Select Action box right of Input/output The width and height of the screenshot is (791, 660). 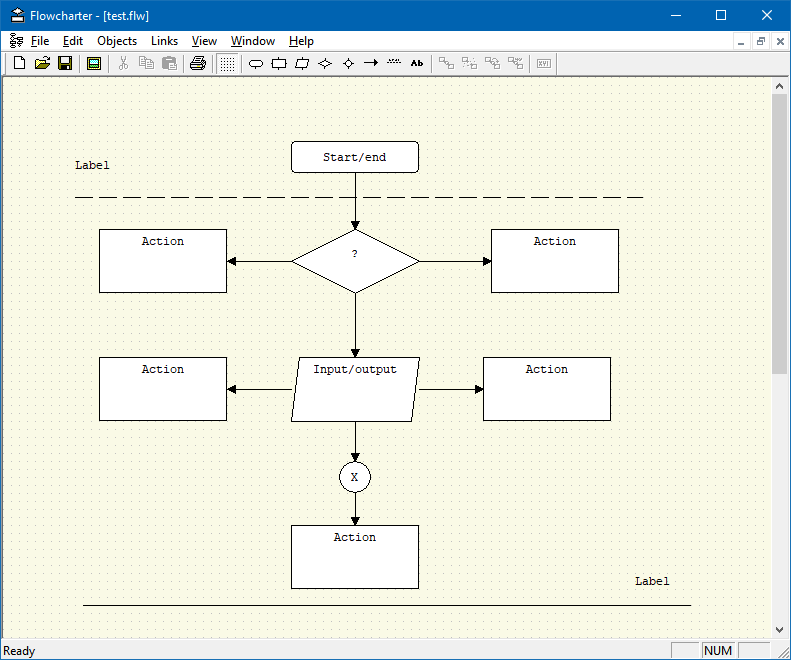tap(547, 389)
